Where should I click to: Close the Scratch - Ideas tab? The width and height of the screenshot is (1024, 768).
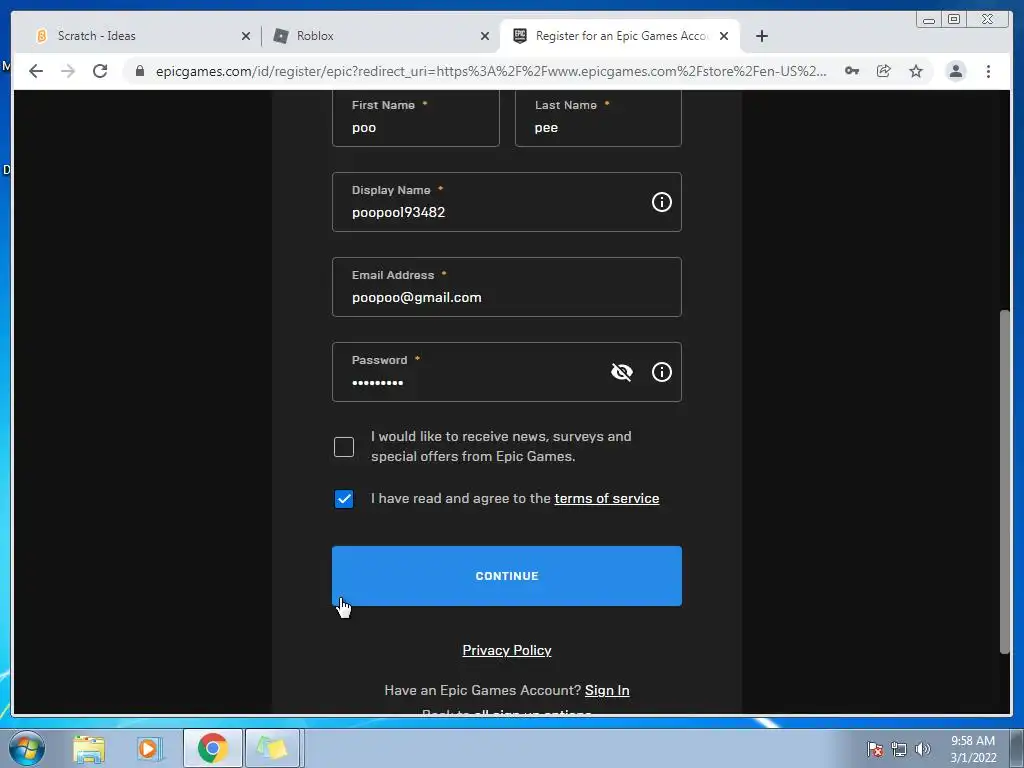coord(246,37)
